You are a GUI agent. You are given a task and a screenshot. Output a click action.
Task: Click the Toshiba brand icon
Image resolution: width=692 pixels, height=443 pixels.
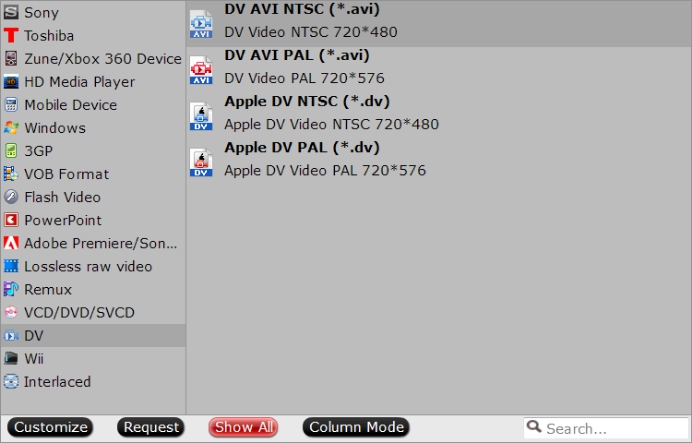point(11,36)
